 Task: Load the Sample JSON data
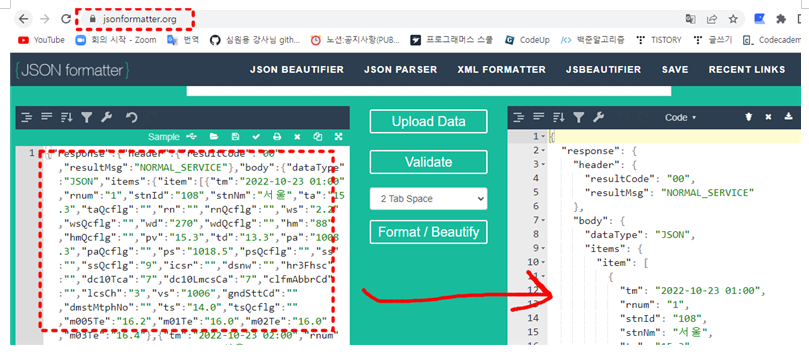(164, 137)
